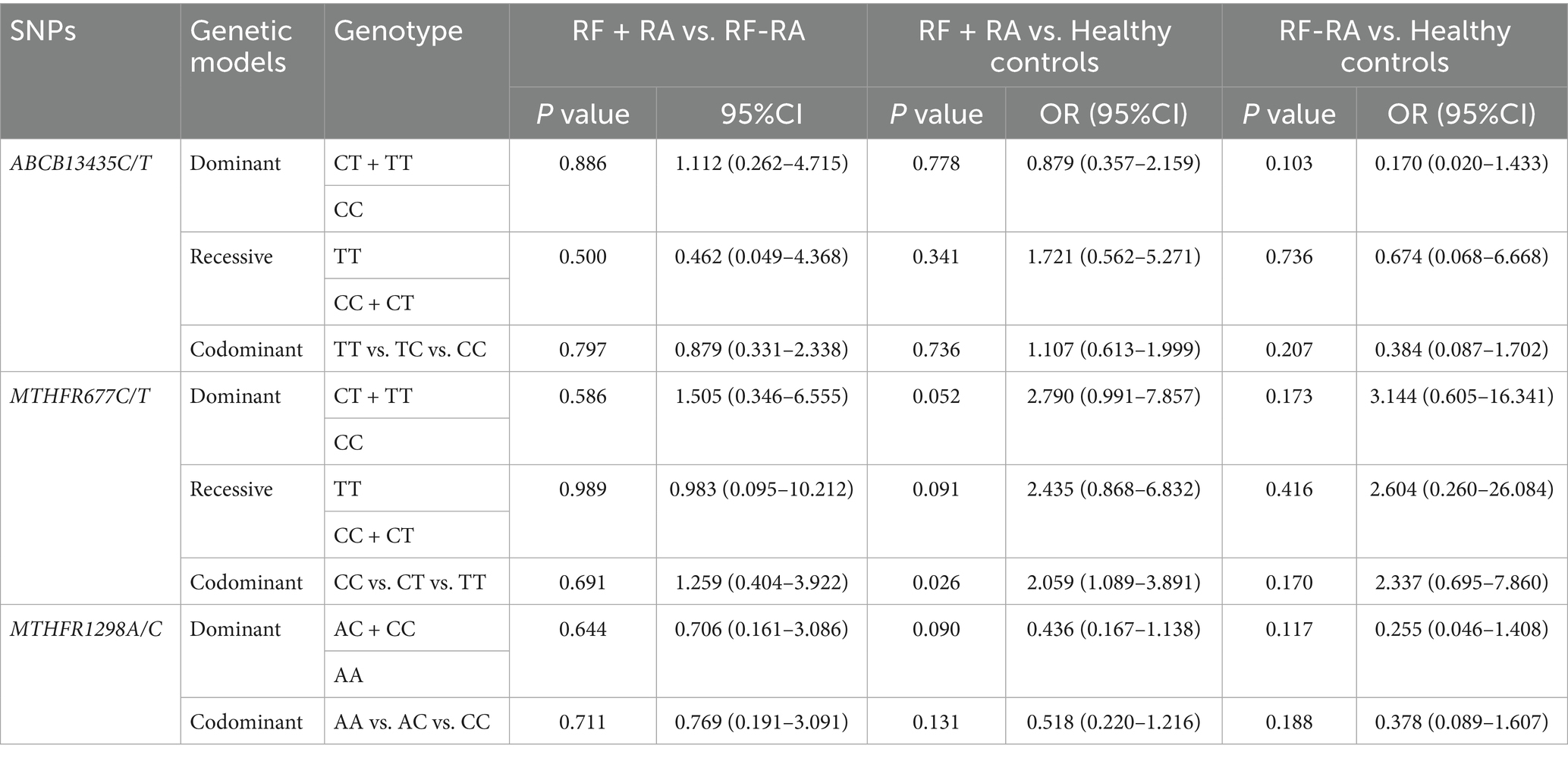Select the ABCB13435C/T row label
The width and height of the screenshot is (1568, 758).
[81, 163]
